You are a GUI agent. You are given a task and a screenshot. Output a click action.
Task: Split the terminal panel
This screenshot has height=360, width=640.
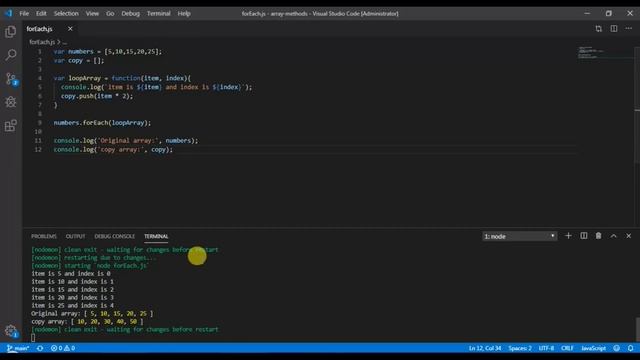(584, 236)
